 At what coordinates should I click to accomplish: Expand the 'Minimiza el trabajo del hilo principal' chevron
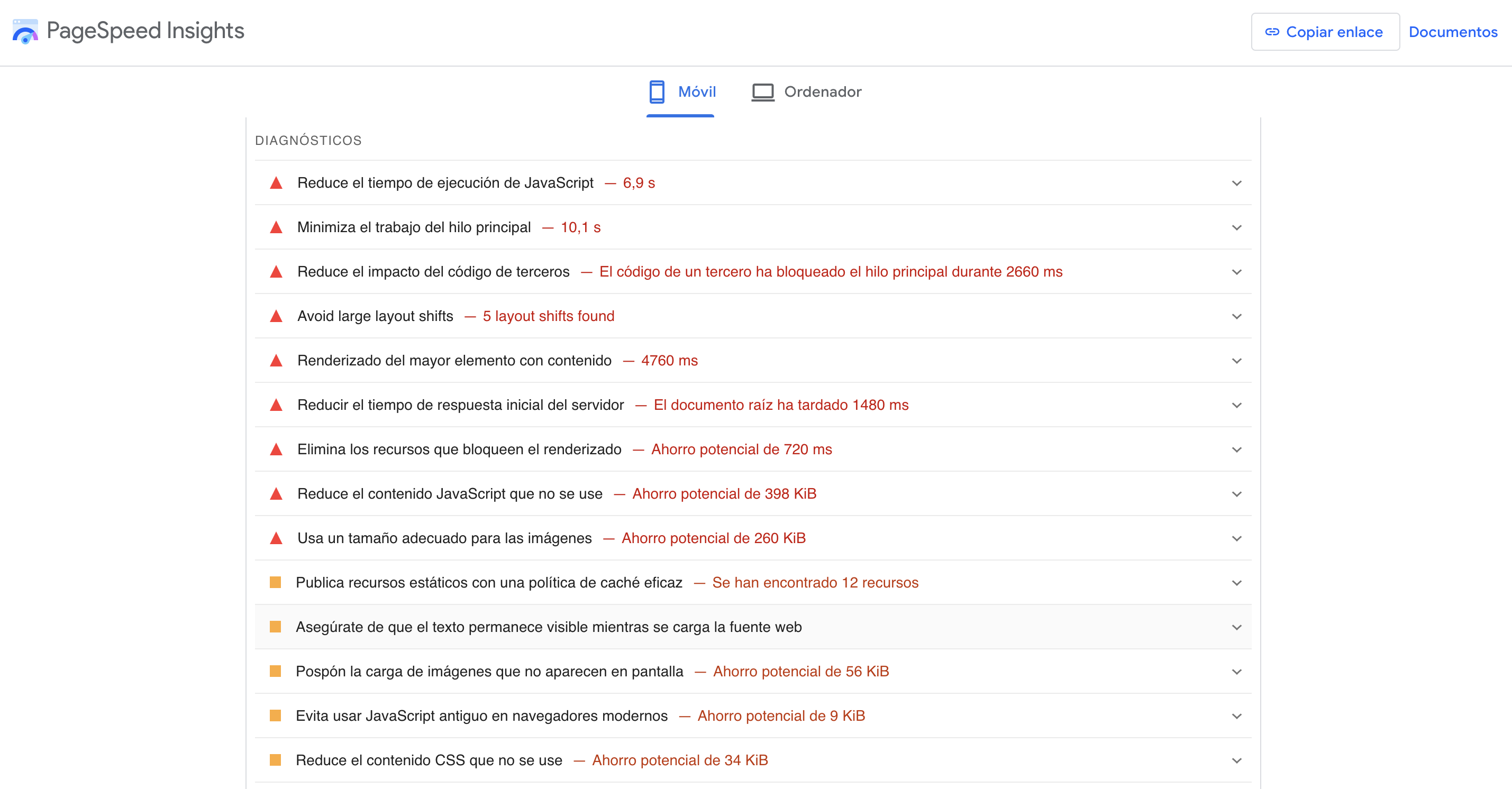coord(1236,227)
